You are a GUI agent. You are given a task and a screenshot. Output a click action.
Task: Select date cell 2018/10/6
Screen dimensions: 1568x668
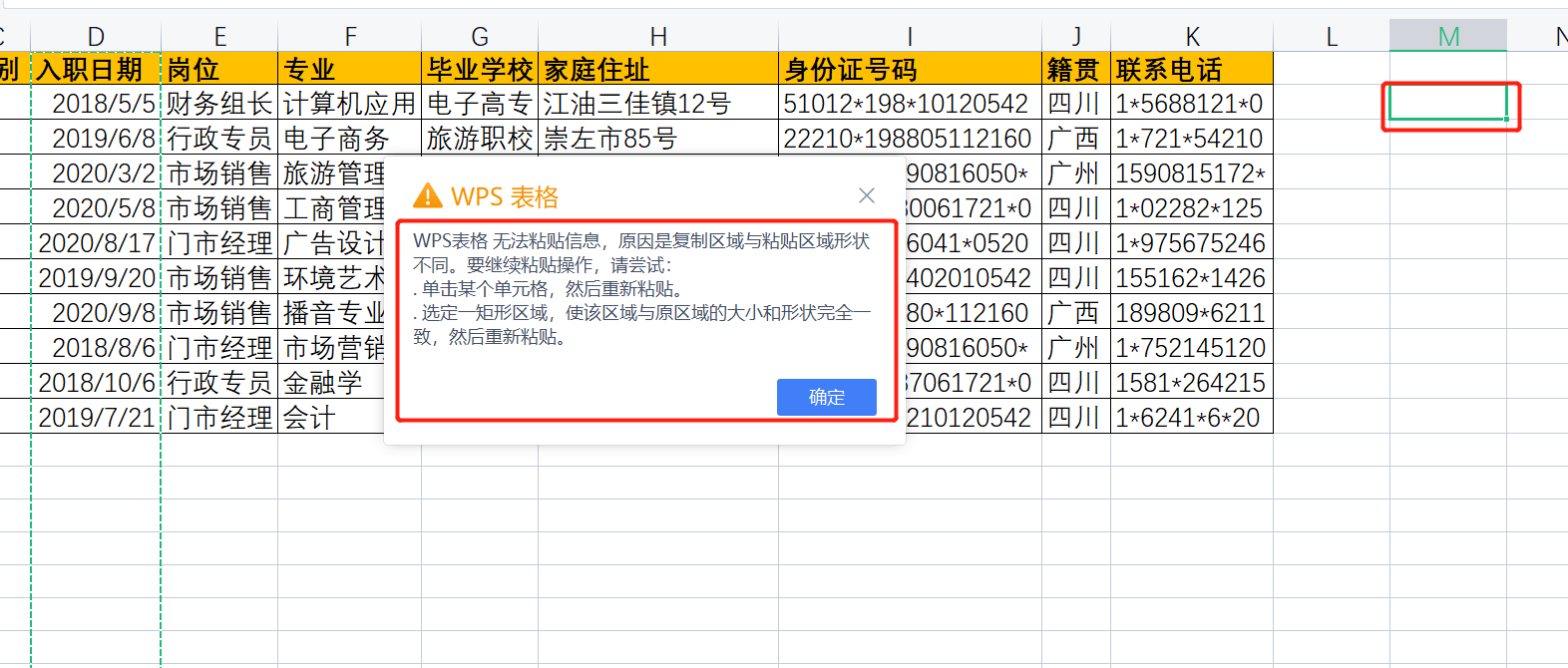pos(96,382)
